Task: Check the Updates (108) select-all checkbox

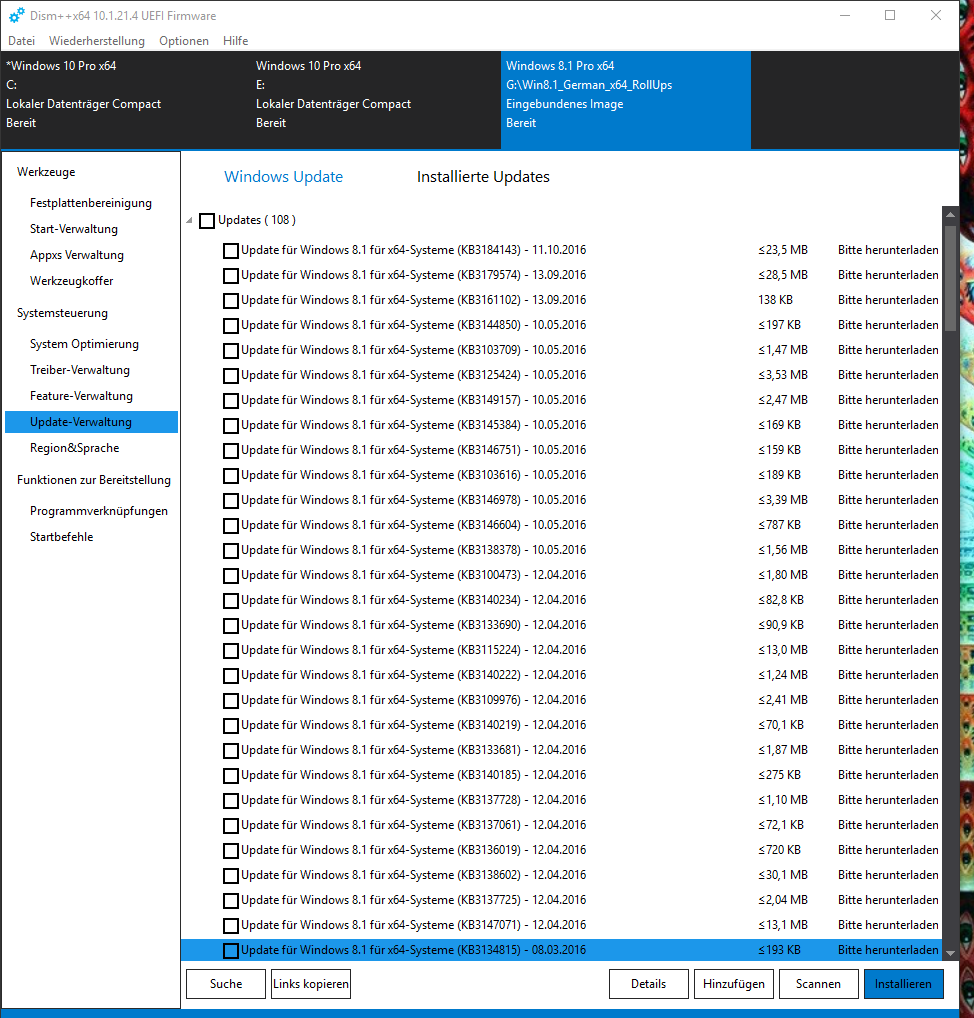Action: [207, 221]
